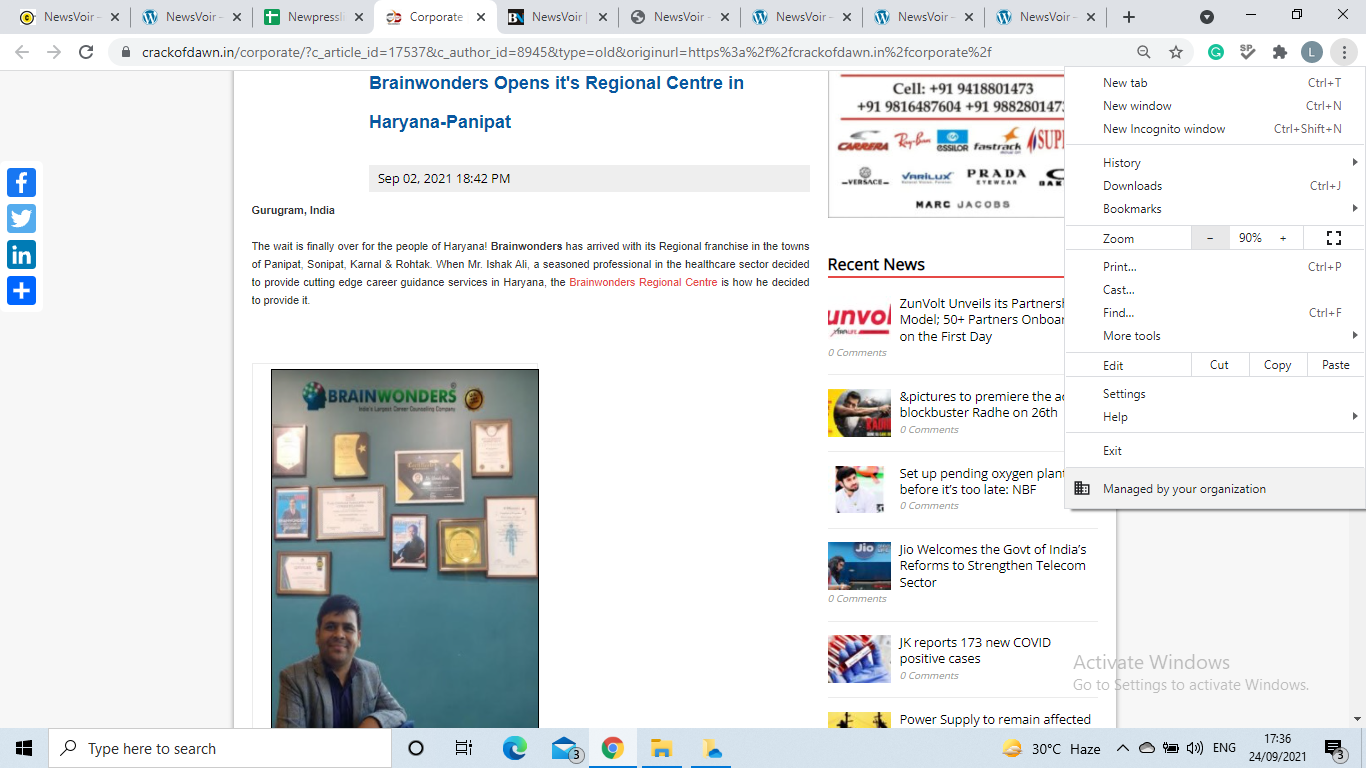This screenshot has width=1366, height=768.
Task: Select Exit in Chrome menu
Action: (x=1214, y=451)
